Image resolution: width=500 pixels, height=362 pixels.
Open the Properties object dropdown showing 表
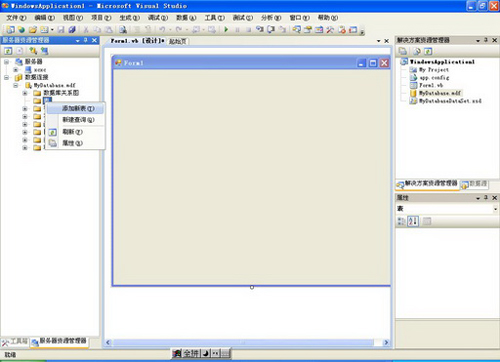496,209
